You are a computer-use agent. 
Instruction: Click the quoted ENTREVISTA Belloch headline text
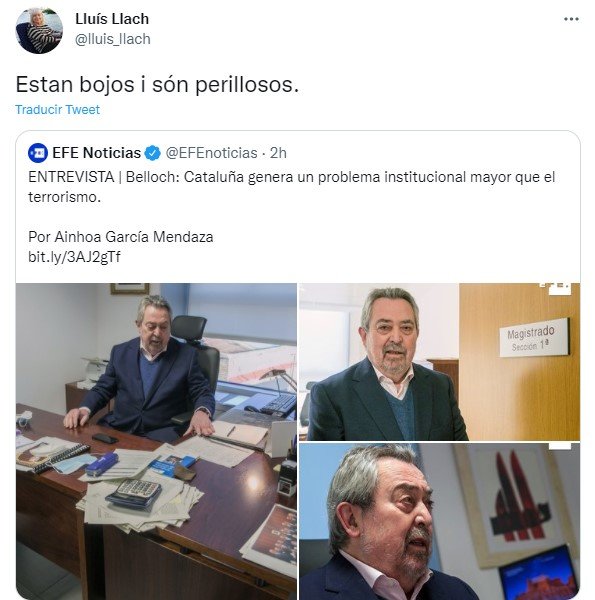291,187
